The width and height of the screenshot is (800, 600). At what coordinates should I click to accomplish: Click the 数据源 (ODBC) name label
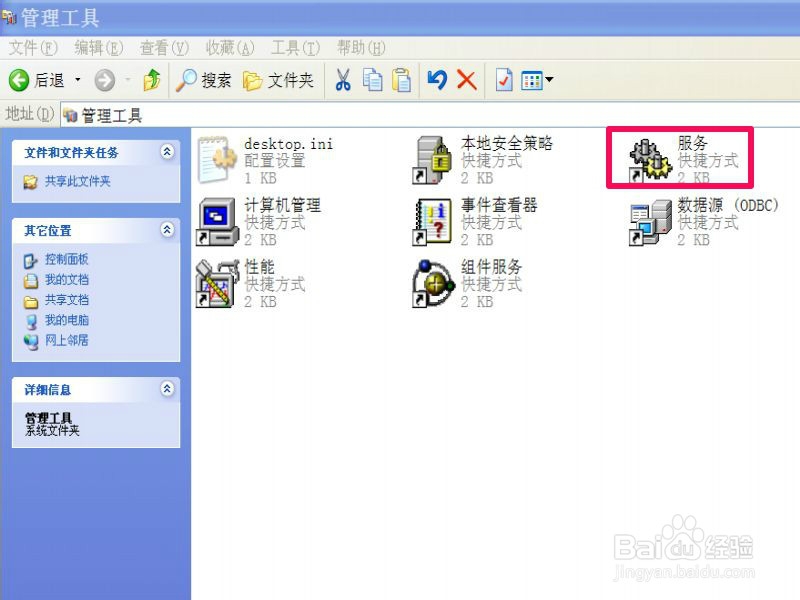tap(728, 206)
